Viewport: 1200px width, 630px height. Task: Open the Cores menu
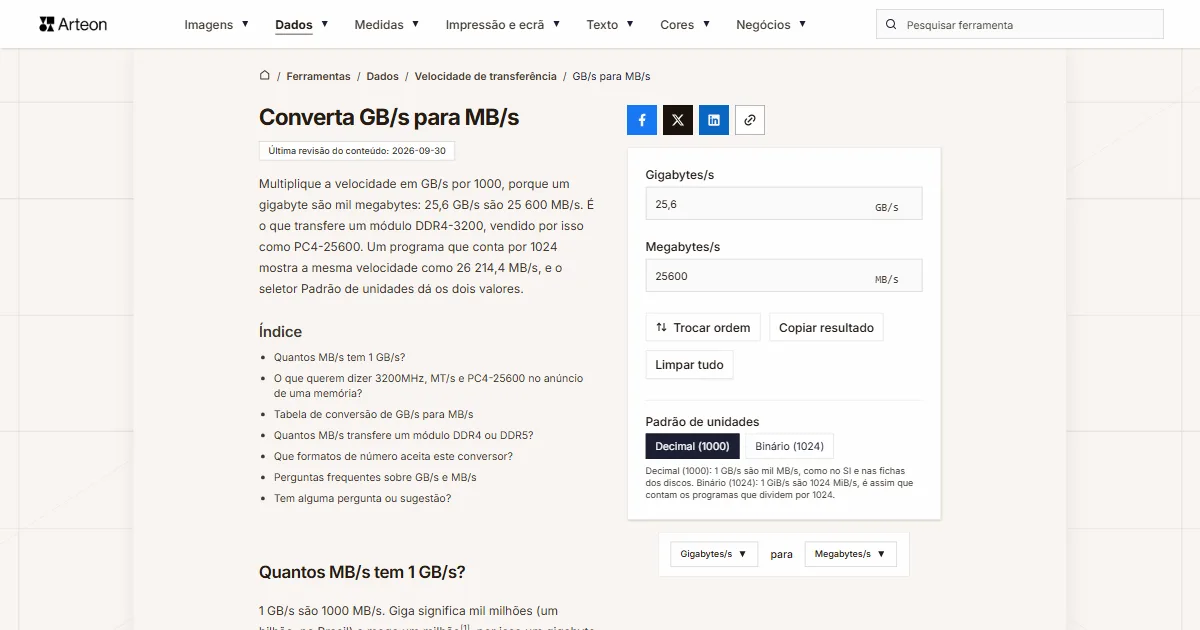tap(685, 25)
